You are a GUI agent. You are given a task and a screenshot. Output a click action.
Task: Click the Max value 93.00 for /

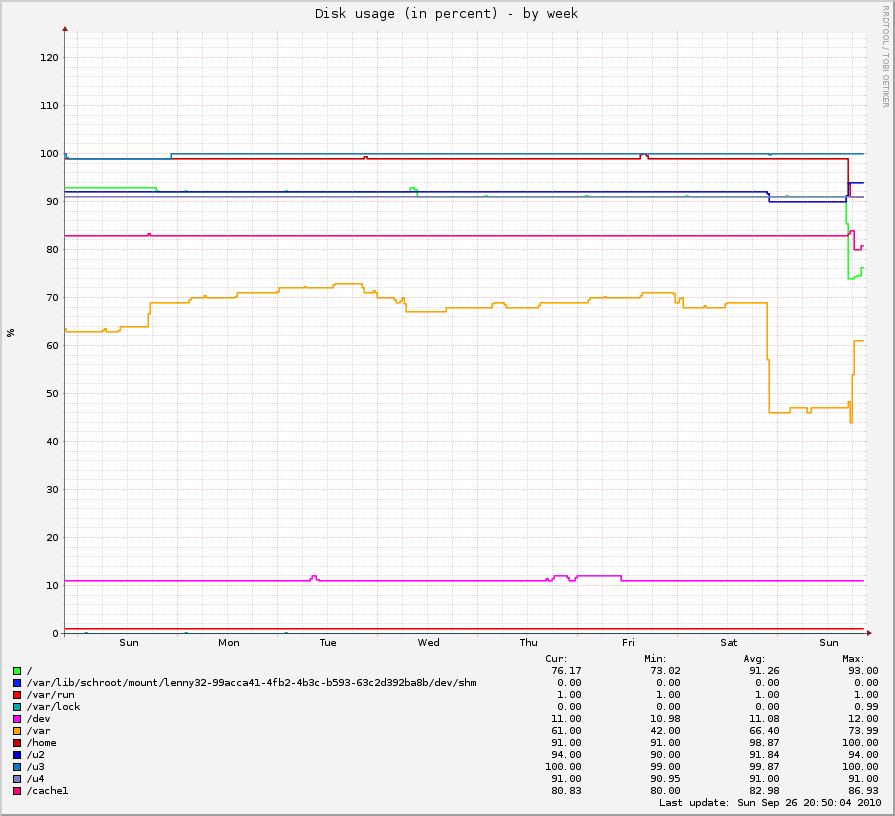pyautogui.click(x=863, y=671)
